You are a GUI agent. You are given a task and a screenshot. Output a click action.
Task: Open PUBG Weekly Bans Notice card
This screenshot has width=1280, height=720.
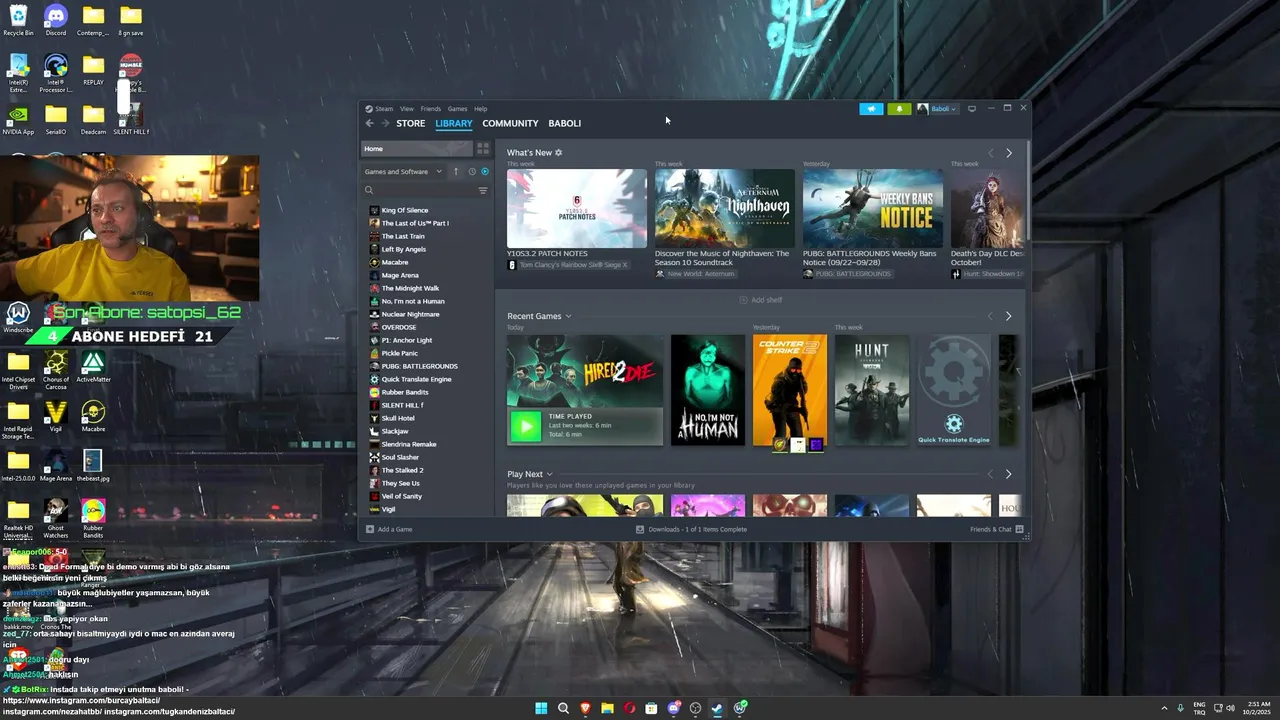pos(873,208)
